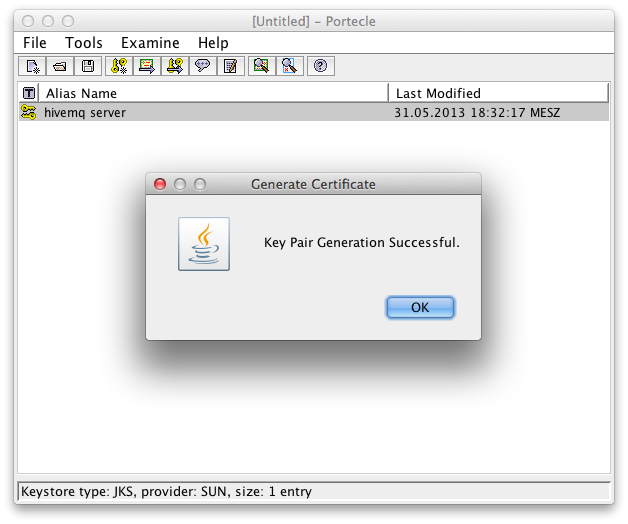Select the hivemq server entry
The image size is (628, 524).
314,113
